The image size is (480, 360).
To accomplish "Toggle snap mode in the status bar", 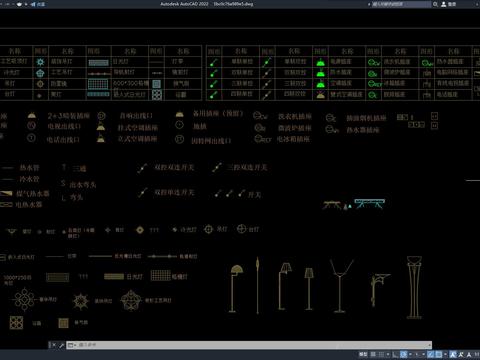I will click(x=381, y=354).
